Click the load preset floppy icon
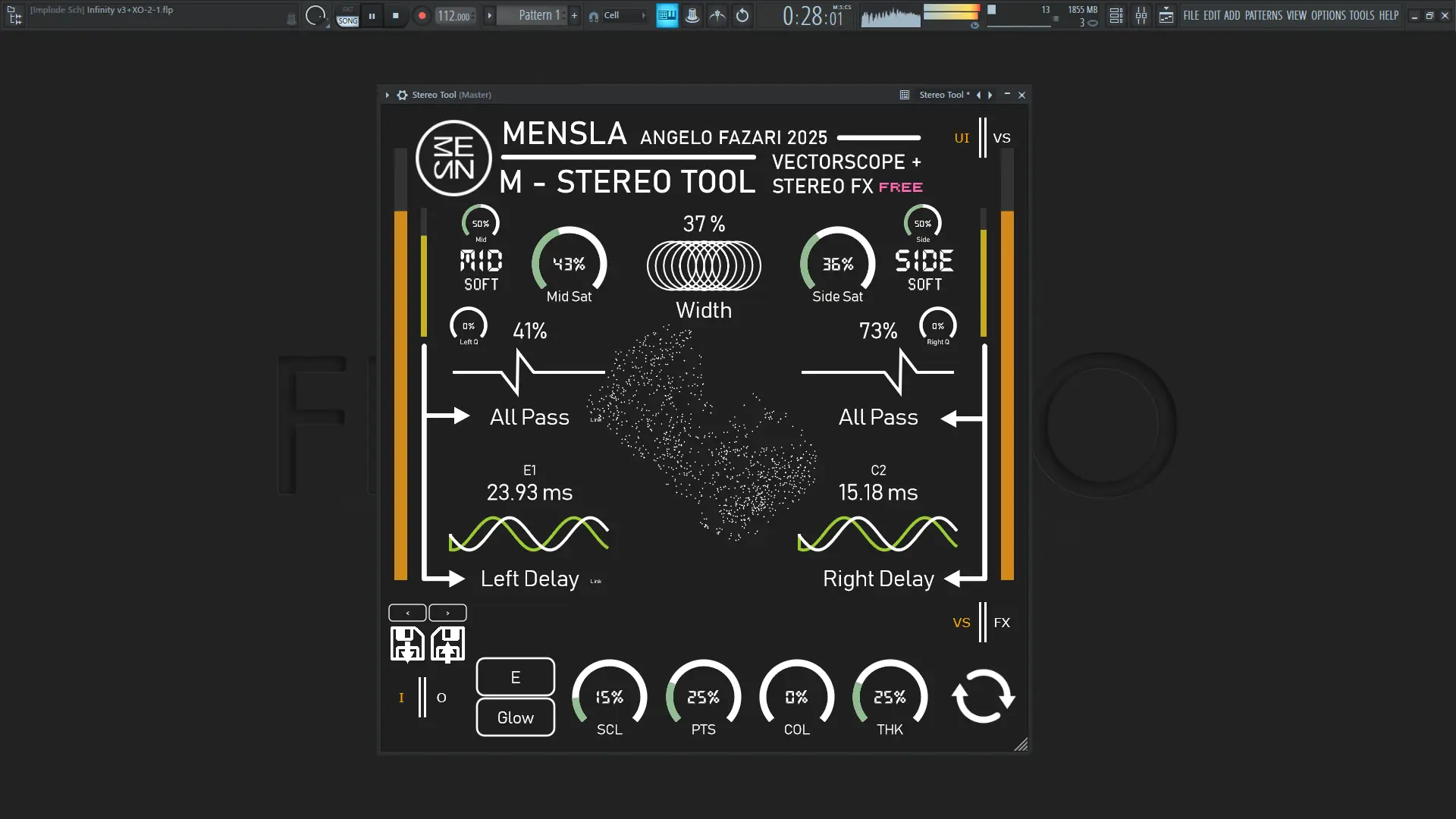1456x819 pixels. coord(447,645)
